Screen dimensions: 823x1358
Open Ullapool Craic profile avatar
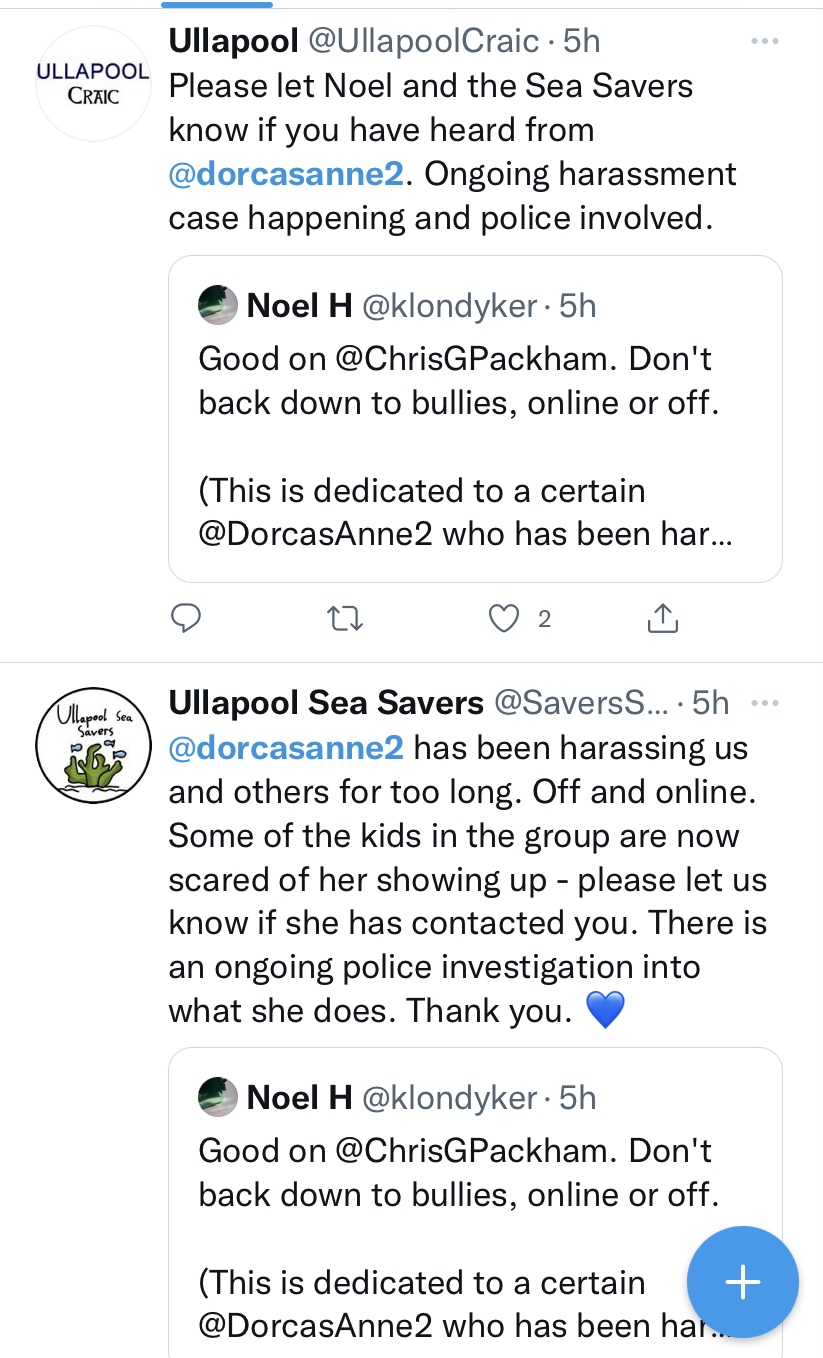coord(93,84)
